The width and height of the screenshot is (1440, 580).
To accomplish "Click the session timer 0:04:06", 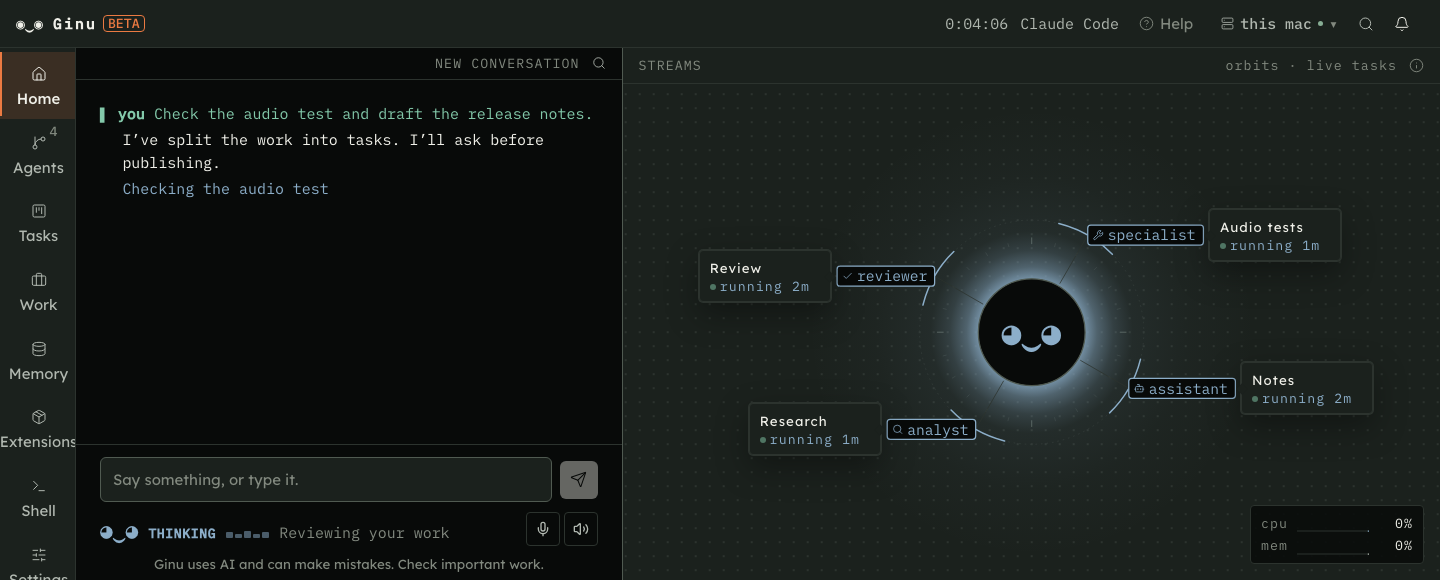I will (x=976, y=24).
